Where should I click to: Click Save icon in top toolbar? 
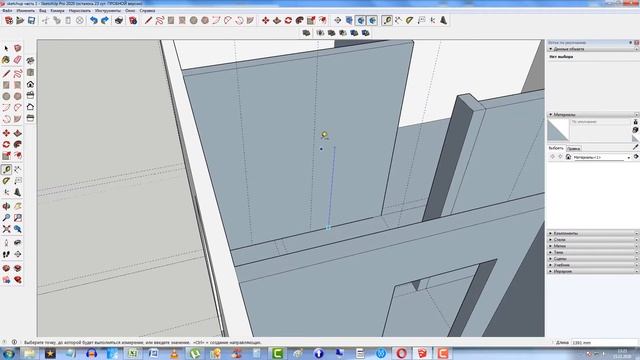[x=31, y=20]
